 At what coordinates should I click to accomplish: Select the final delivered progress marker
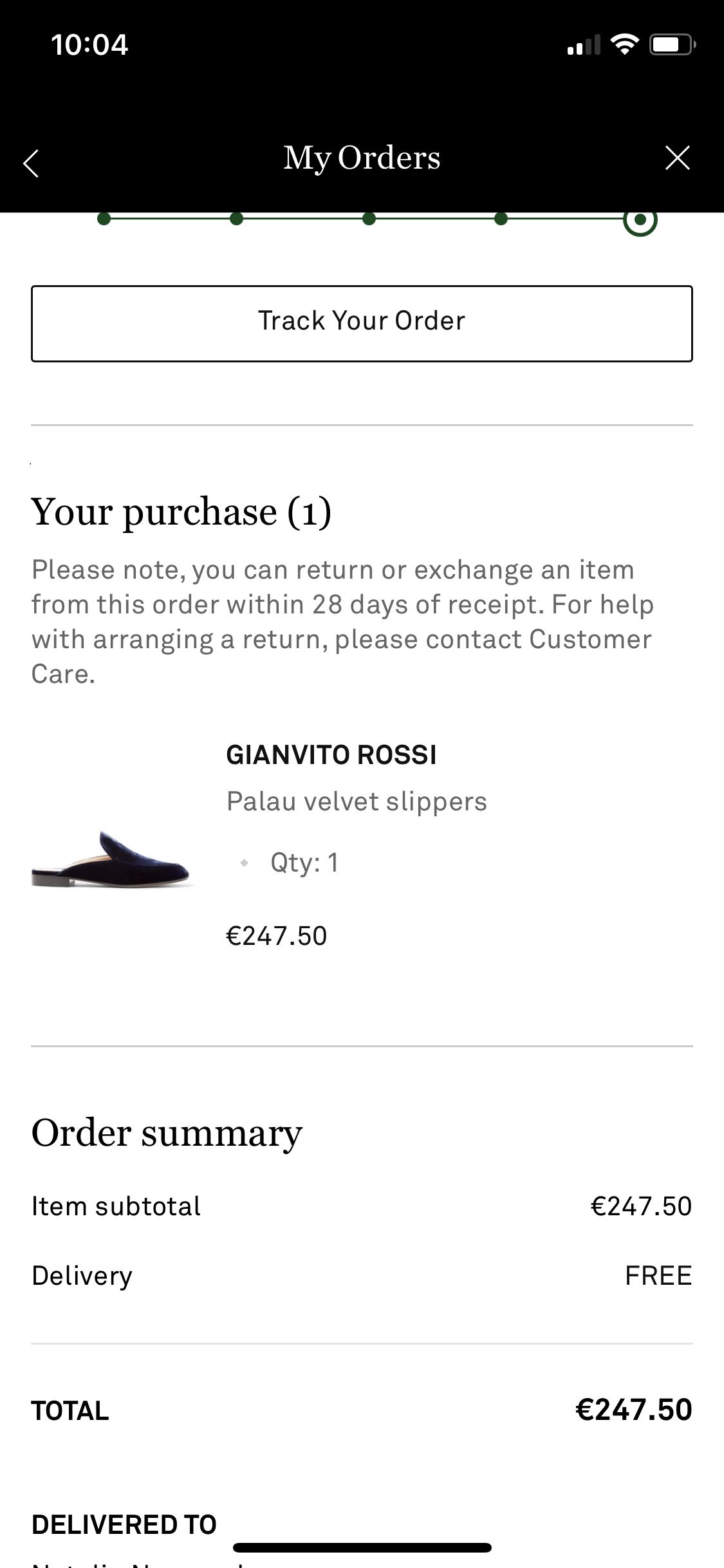click(x=640, y=220)
